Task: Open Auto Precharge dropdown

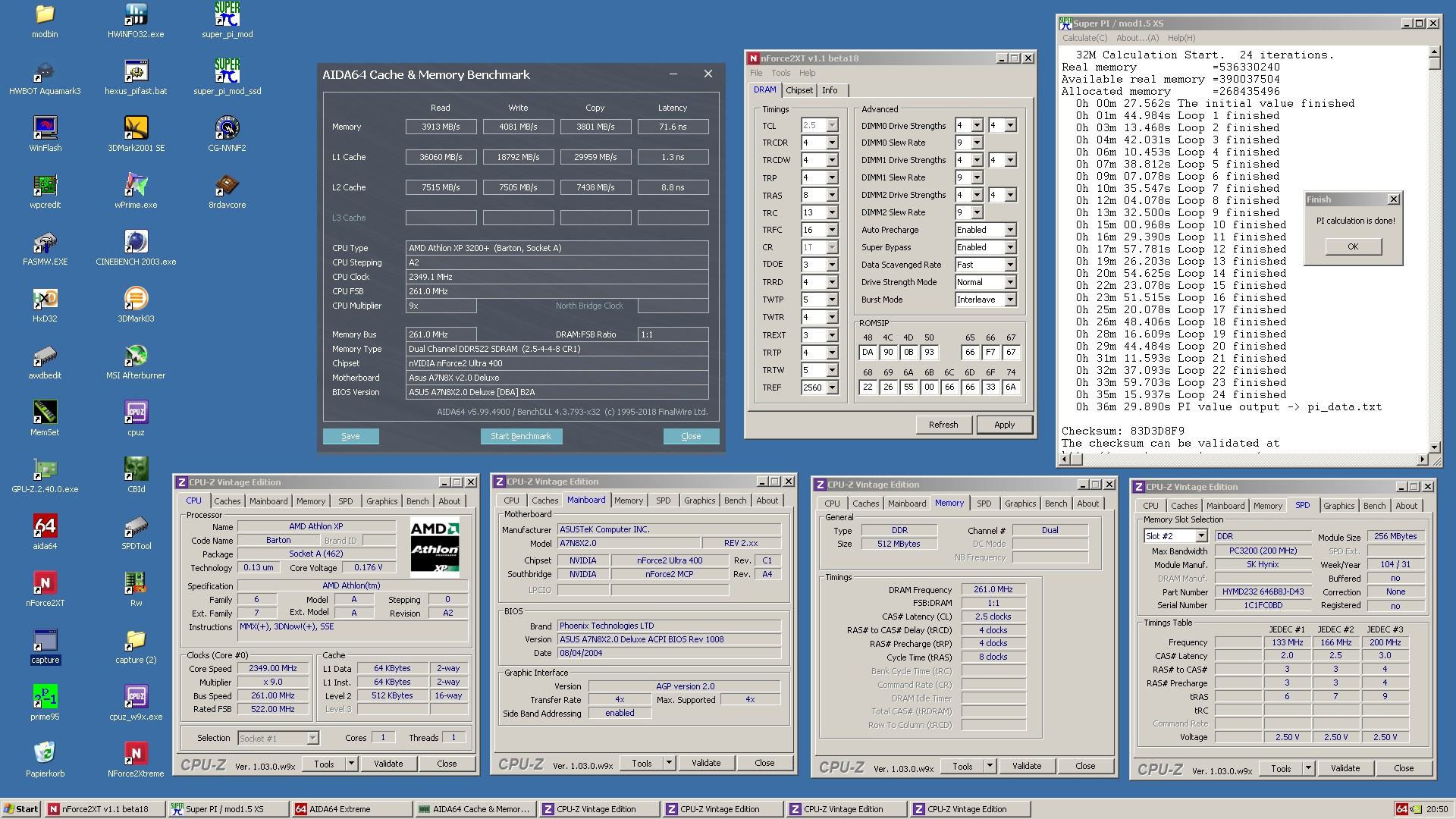Action: (x=1010, y=230)
